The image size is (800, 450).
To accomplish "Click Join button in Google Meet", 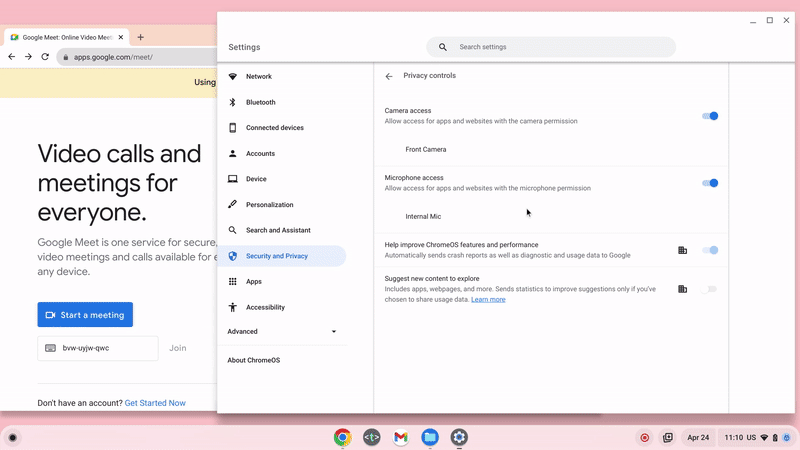I will (x=178, y=348).
